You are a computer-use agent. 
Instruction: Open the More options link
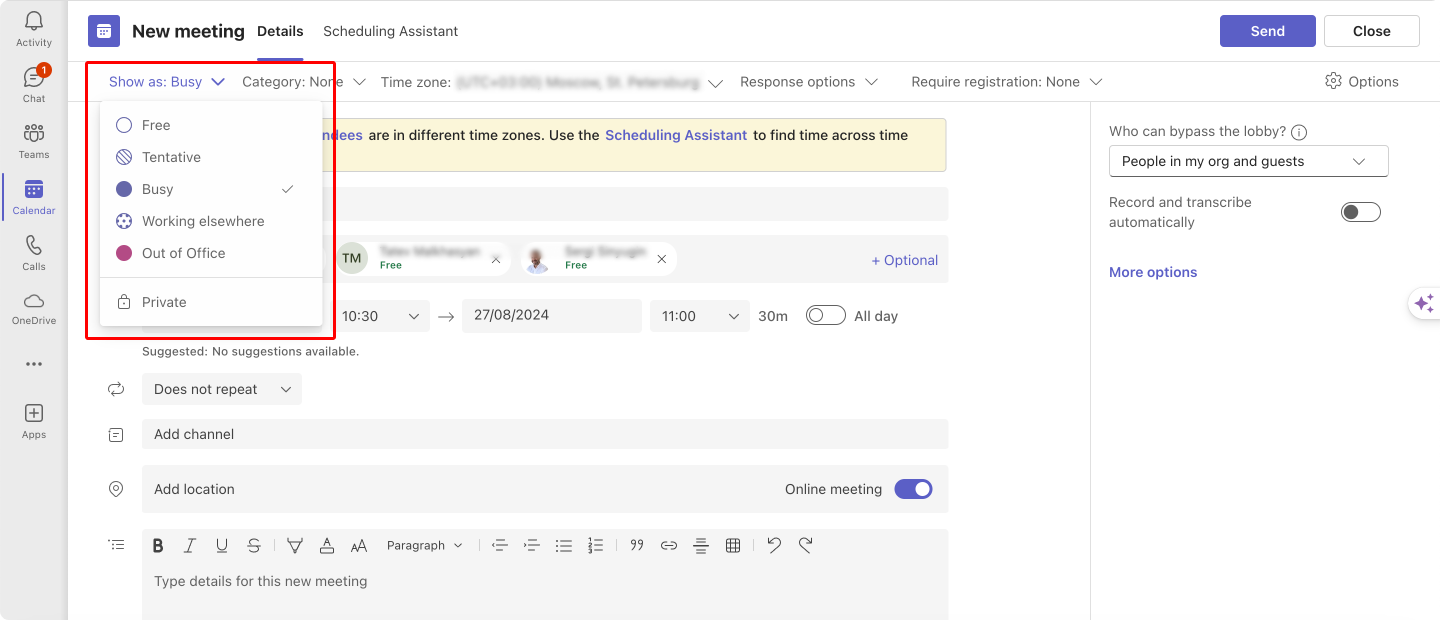tap(1153, 272)
